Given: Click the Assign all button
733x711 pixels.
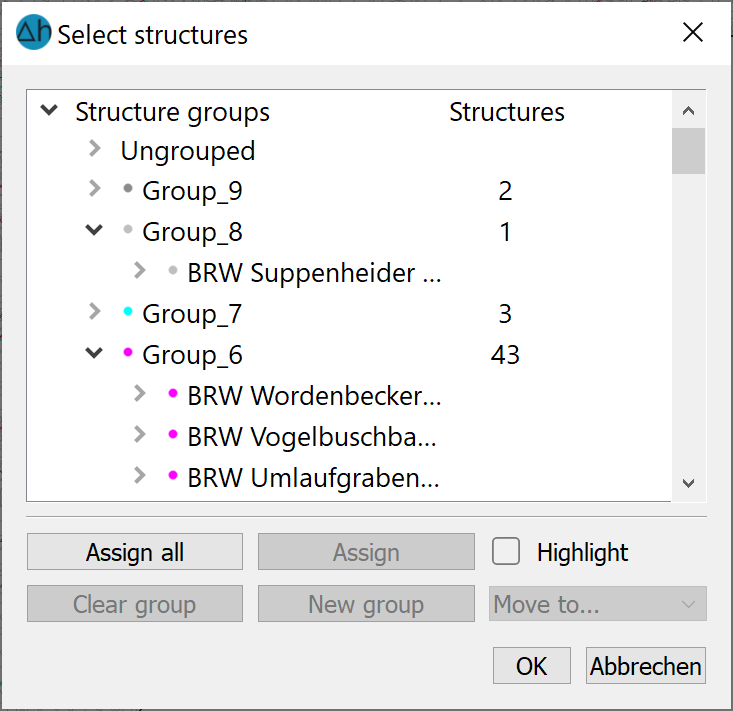Looking at the screenshot, I should pyautogui.click(x=135, y=552).
